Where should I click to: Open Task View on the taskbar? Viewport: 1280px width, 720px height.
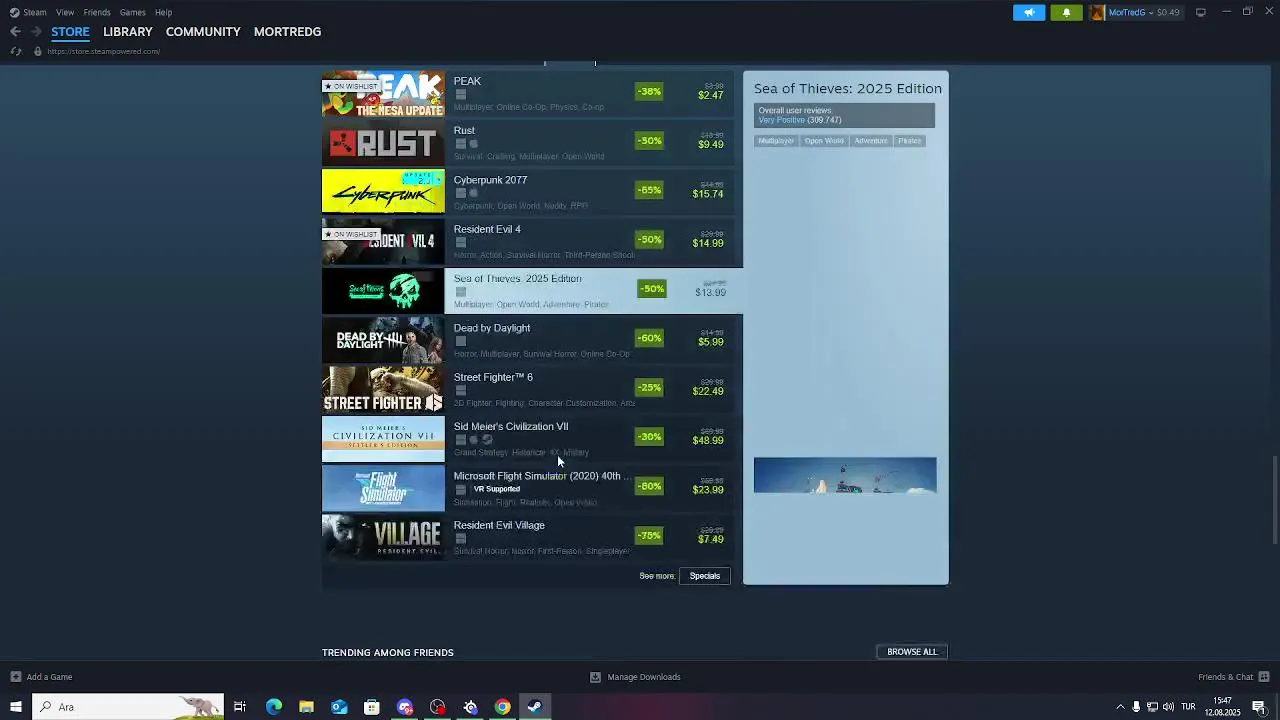pyautogui.click(x=240, y=707)
